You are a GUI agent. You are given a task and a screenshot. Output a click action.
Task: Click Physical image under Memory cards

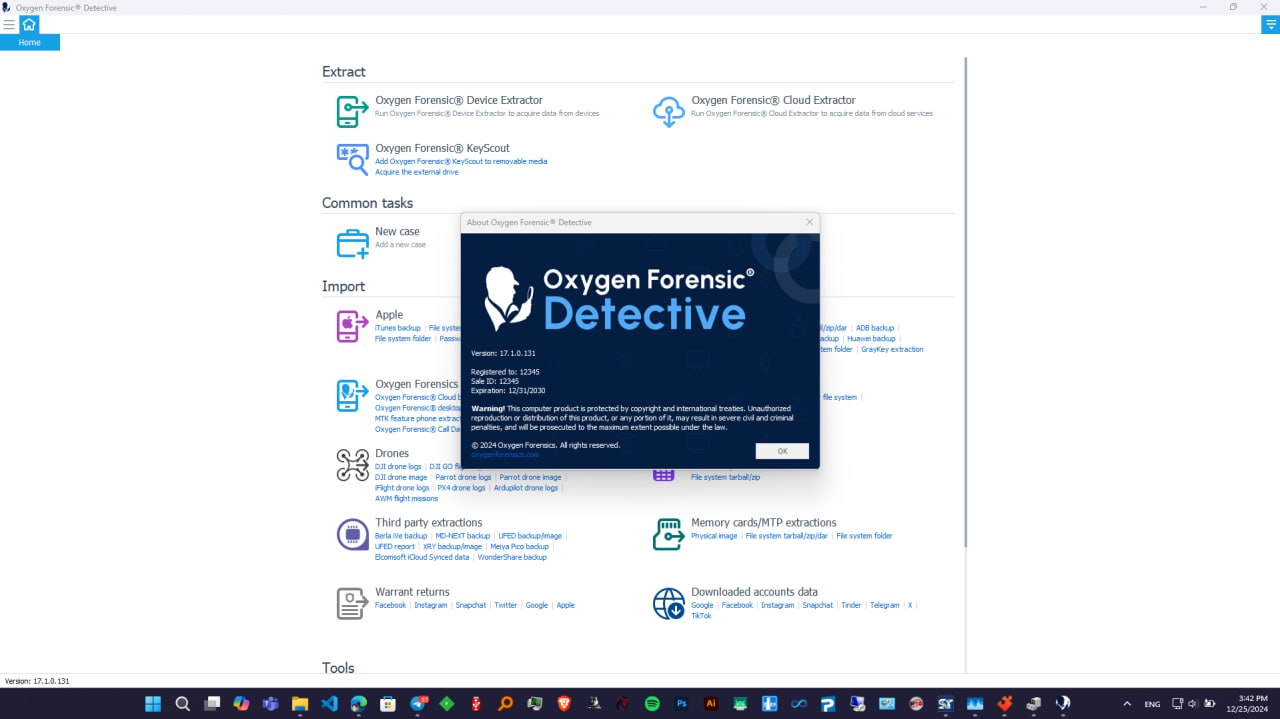click(714, 536)
